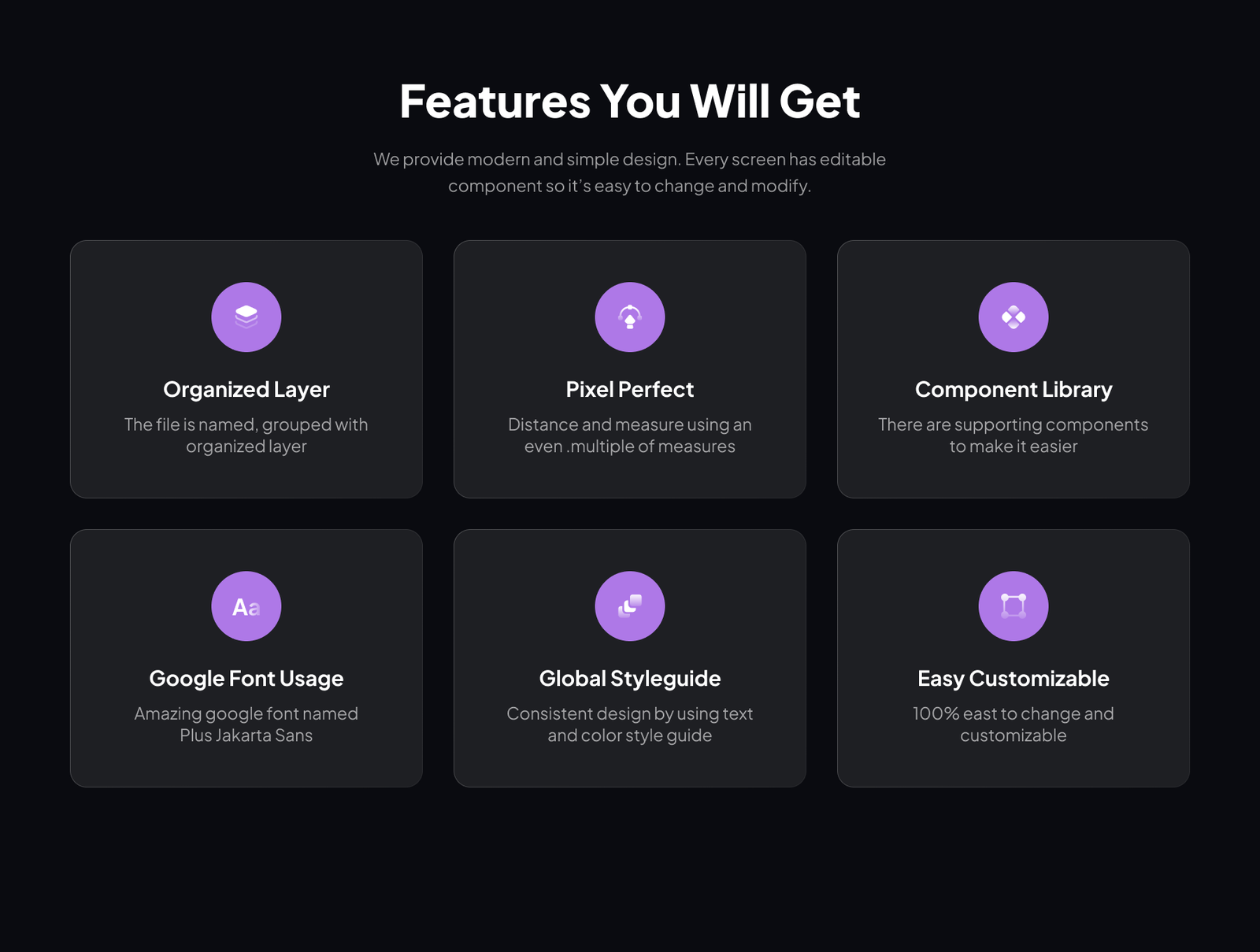Click the bounding box customizable icon
The image size is (1260, 952).
tap(1014, 606)
